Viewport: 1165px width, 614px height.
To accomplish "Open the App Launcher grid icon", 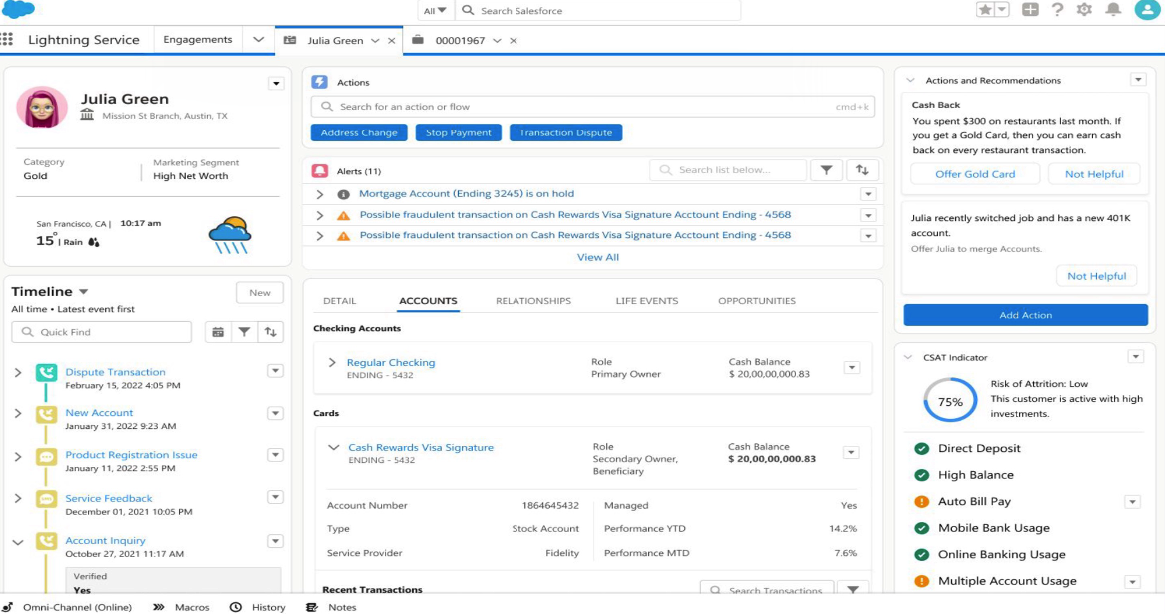I will (x=8, y=40).
